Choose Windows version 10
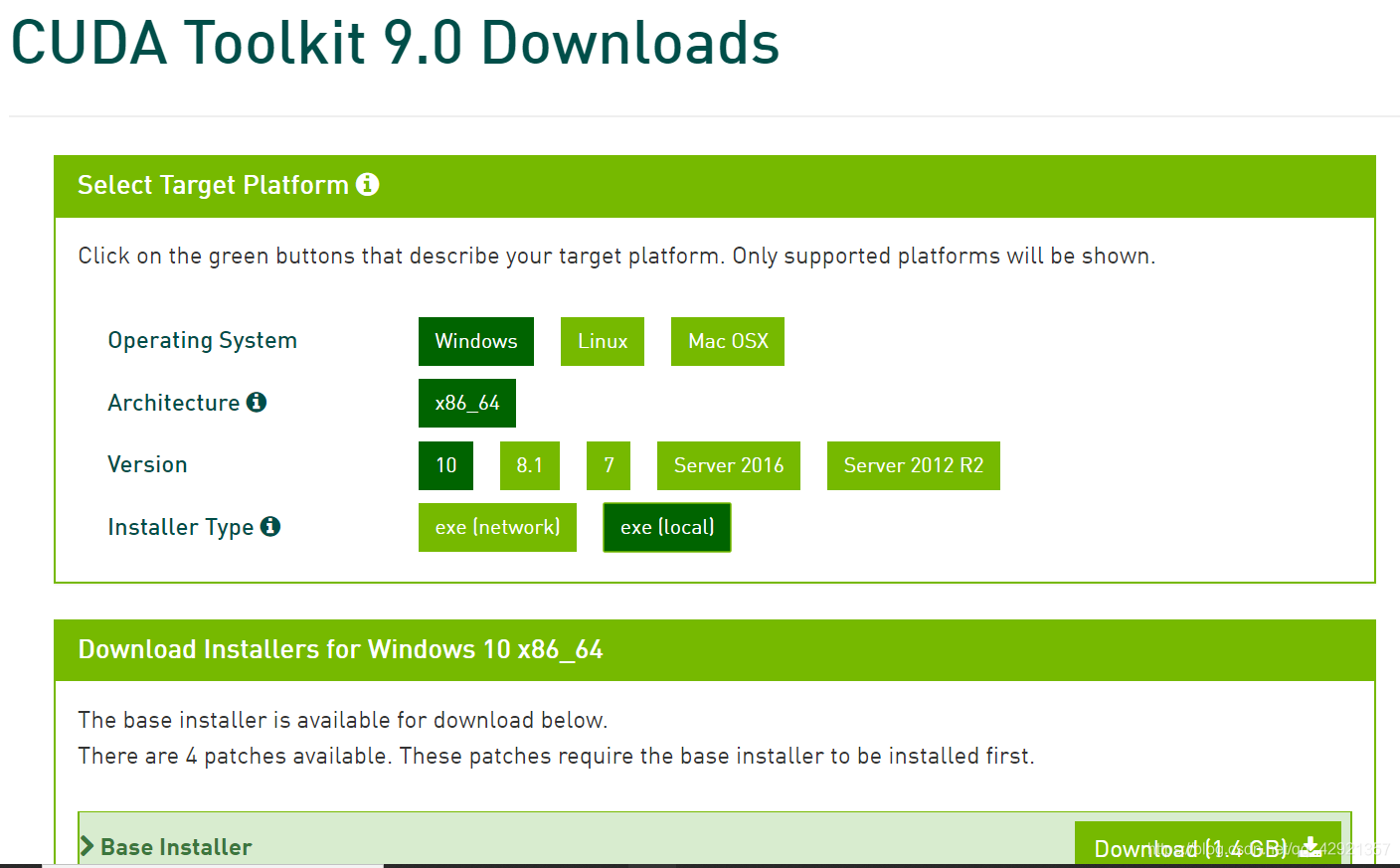1400x868 pixels. click(x=445, y=465)
